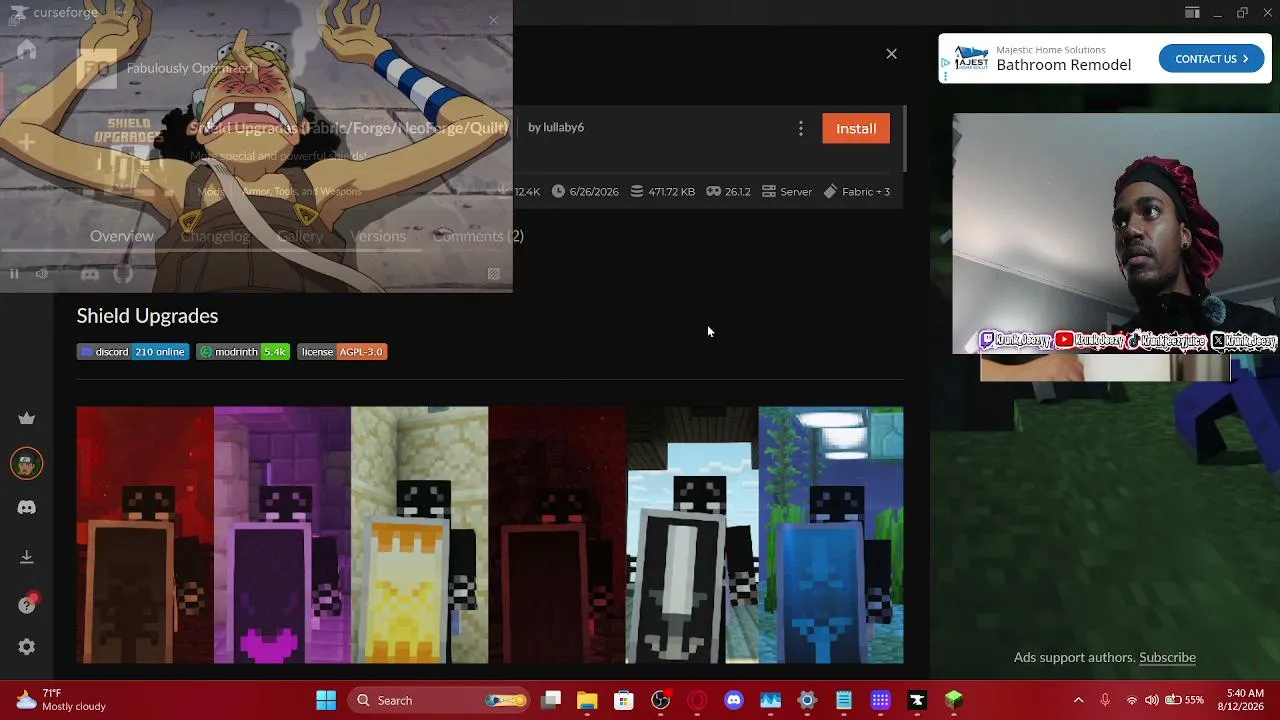This screenshot has width=1280, height=720.
Task: Click the blue shield preview image
Action: (x=831, y=535)
